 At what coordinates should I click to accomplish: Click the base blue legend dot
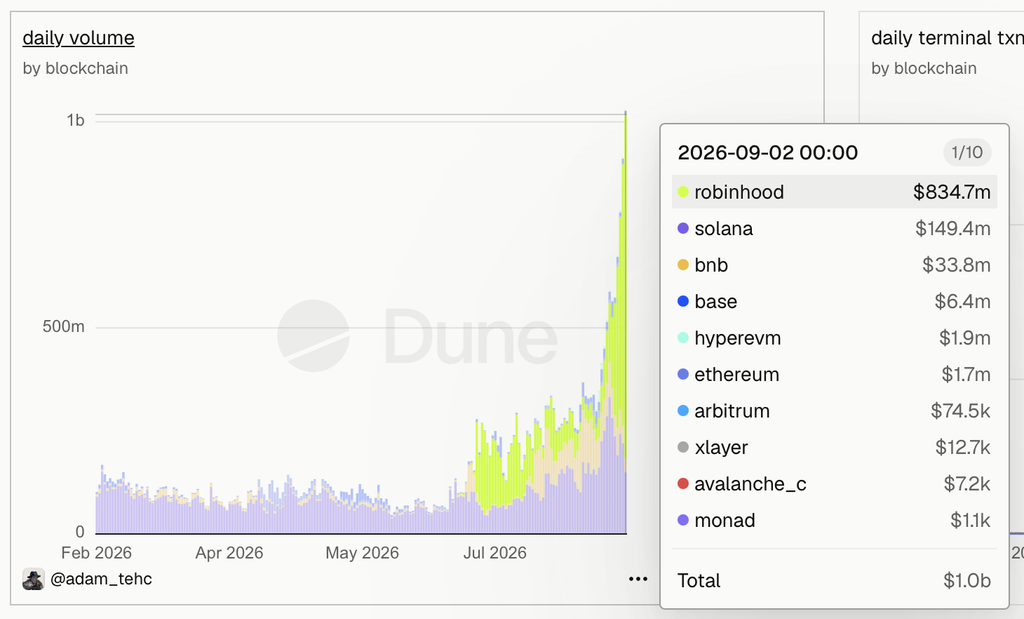point(683,301)
